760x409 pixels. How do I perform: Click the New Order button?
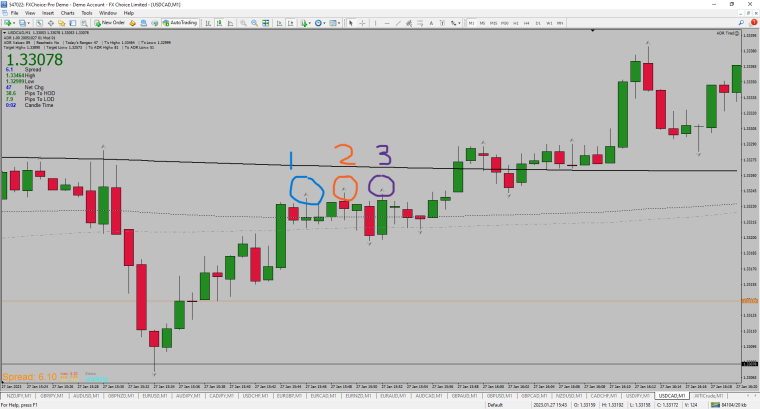110,23
